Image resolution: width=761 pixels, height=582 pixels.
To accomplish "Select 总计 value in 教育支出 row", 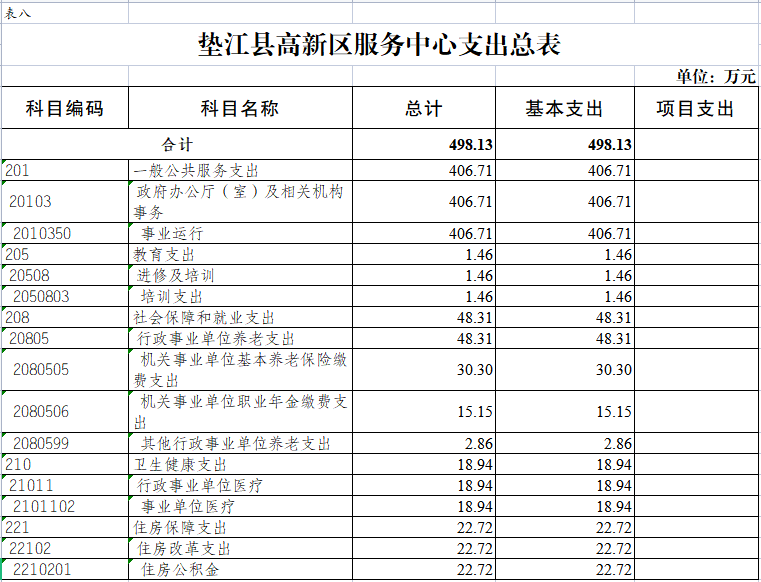I will pos(424,254).
